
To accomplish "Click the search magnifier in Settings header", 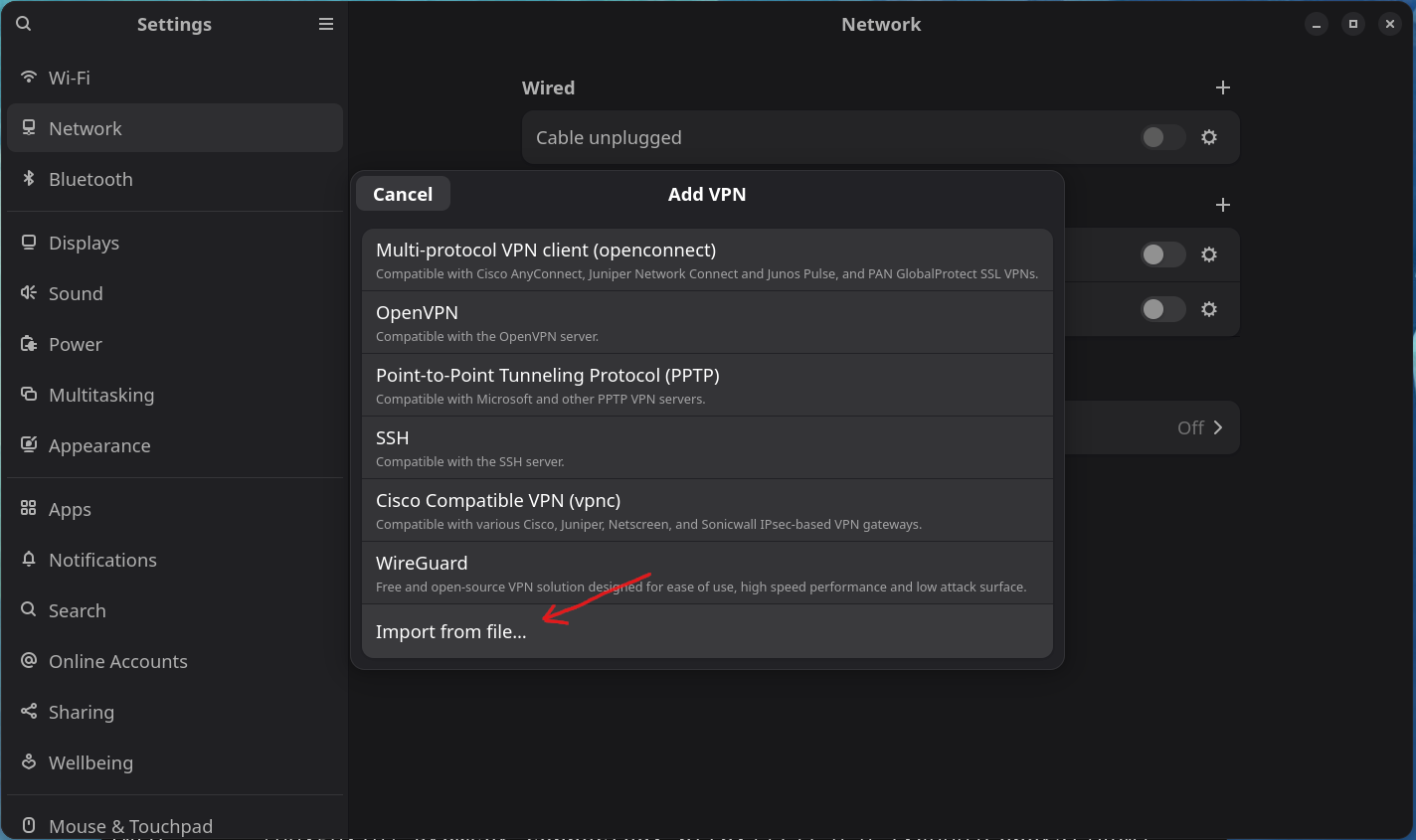I will pos(24,24).
